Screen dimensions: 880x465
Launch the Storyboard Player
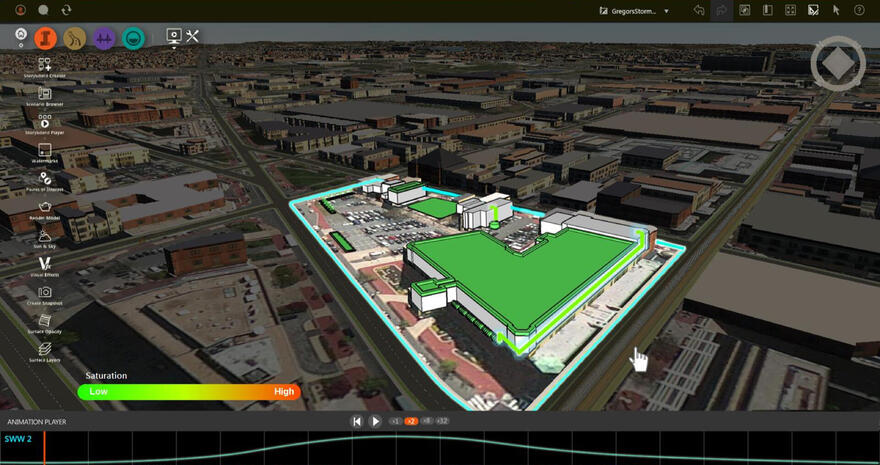[x=45, y=122]
